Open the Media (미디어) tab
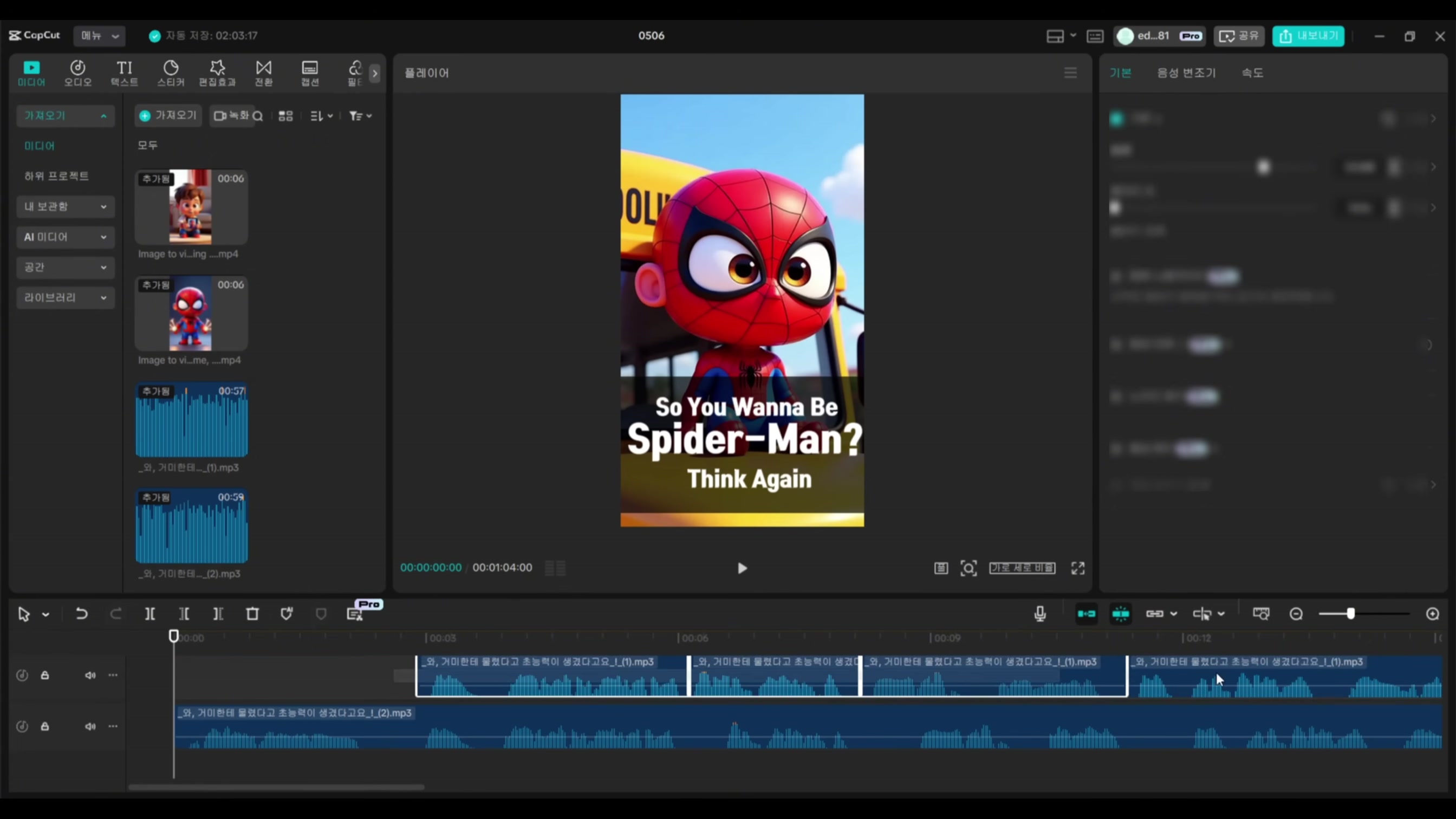The image size is (1456, 819). [31, 74]
